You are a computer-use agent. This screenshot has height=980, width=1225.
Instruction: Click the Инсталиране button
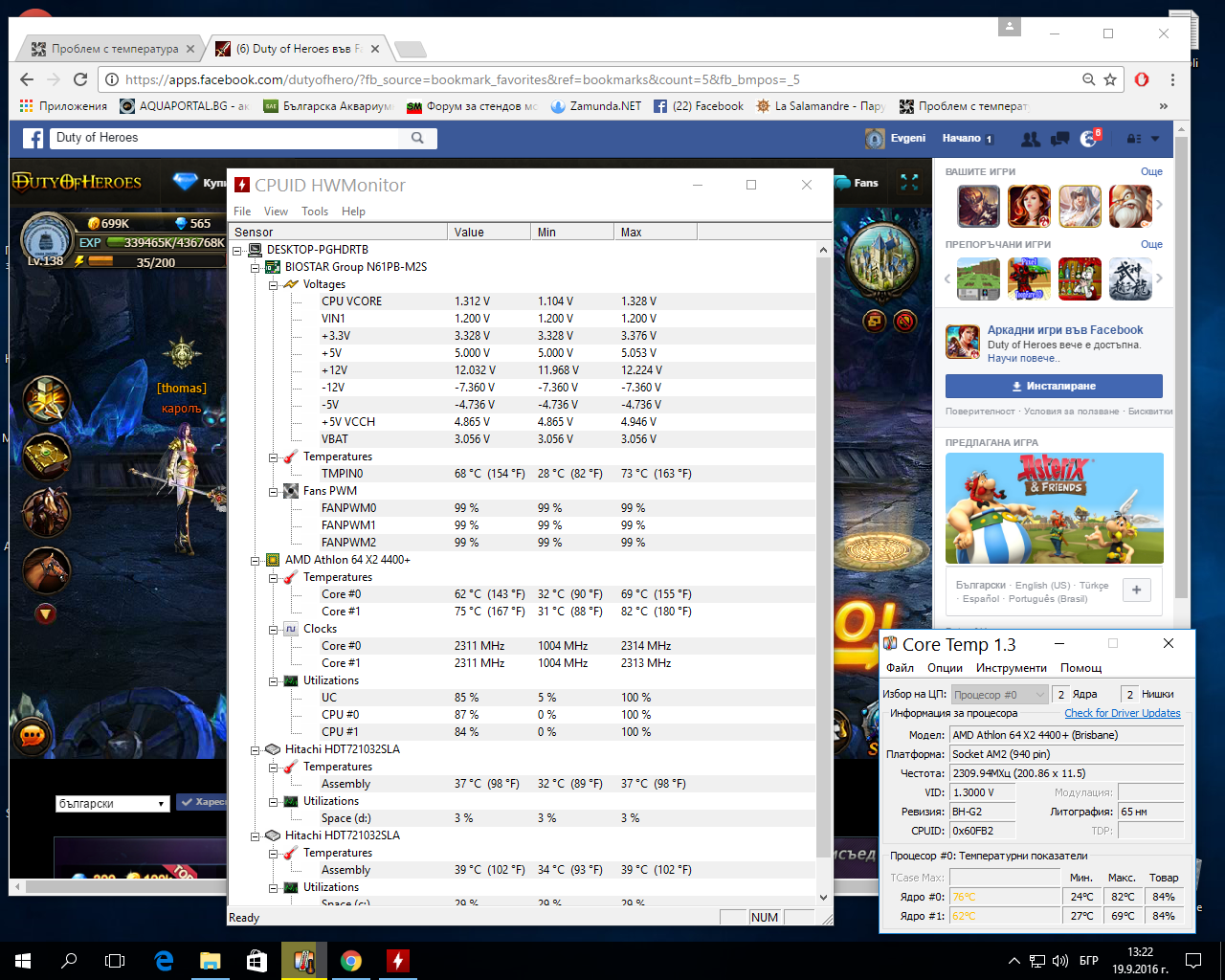[x=1054, y=386]
